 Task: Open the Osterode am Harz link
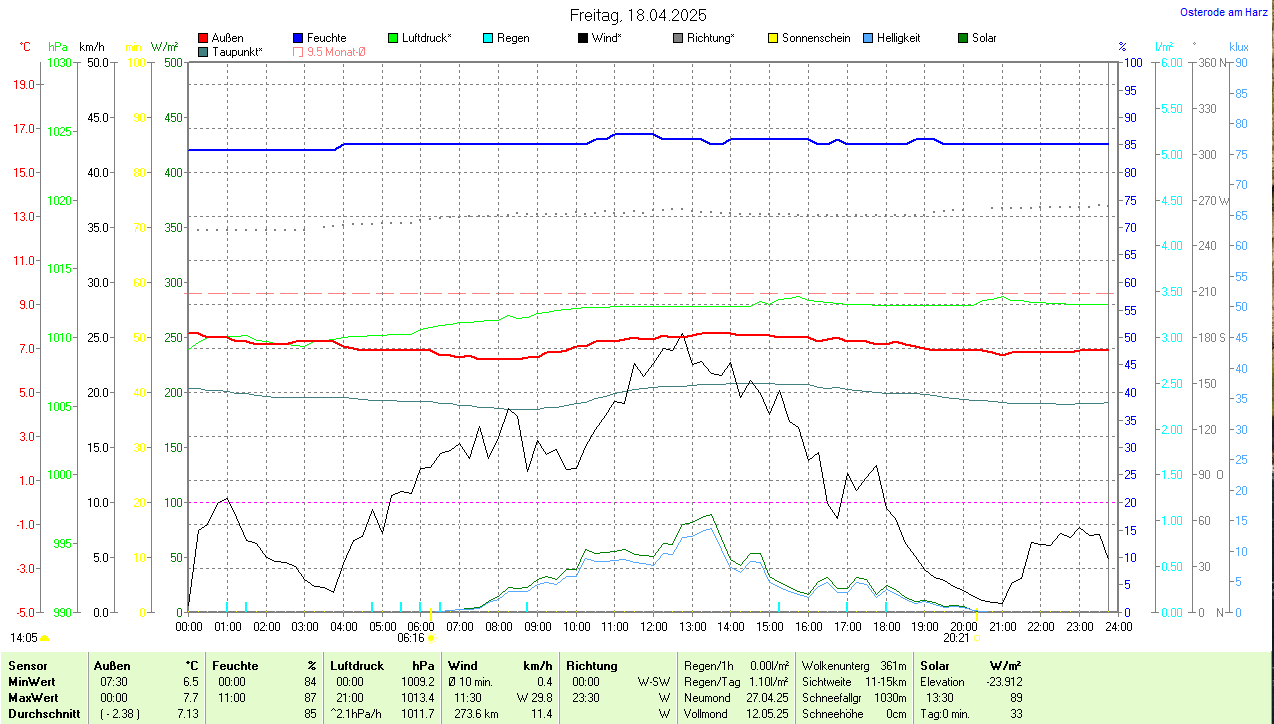[x=1225, y=12]
